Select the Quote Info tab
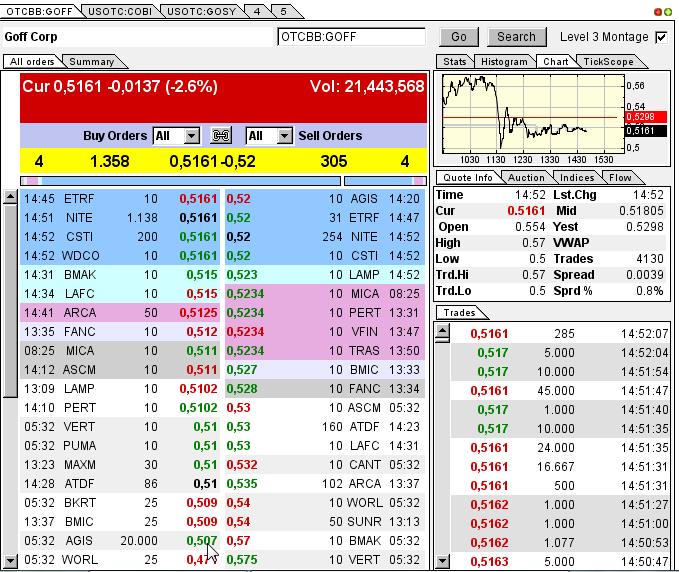679x572 pixels. pos(468,178)
